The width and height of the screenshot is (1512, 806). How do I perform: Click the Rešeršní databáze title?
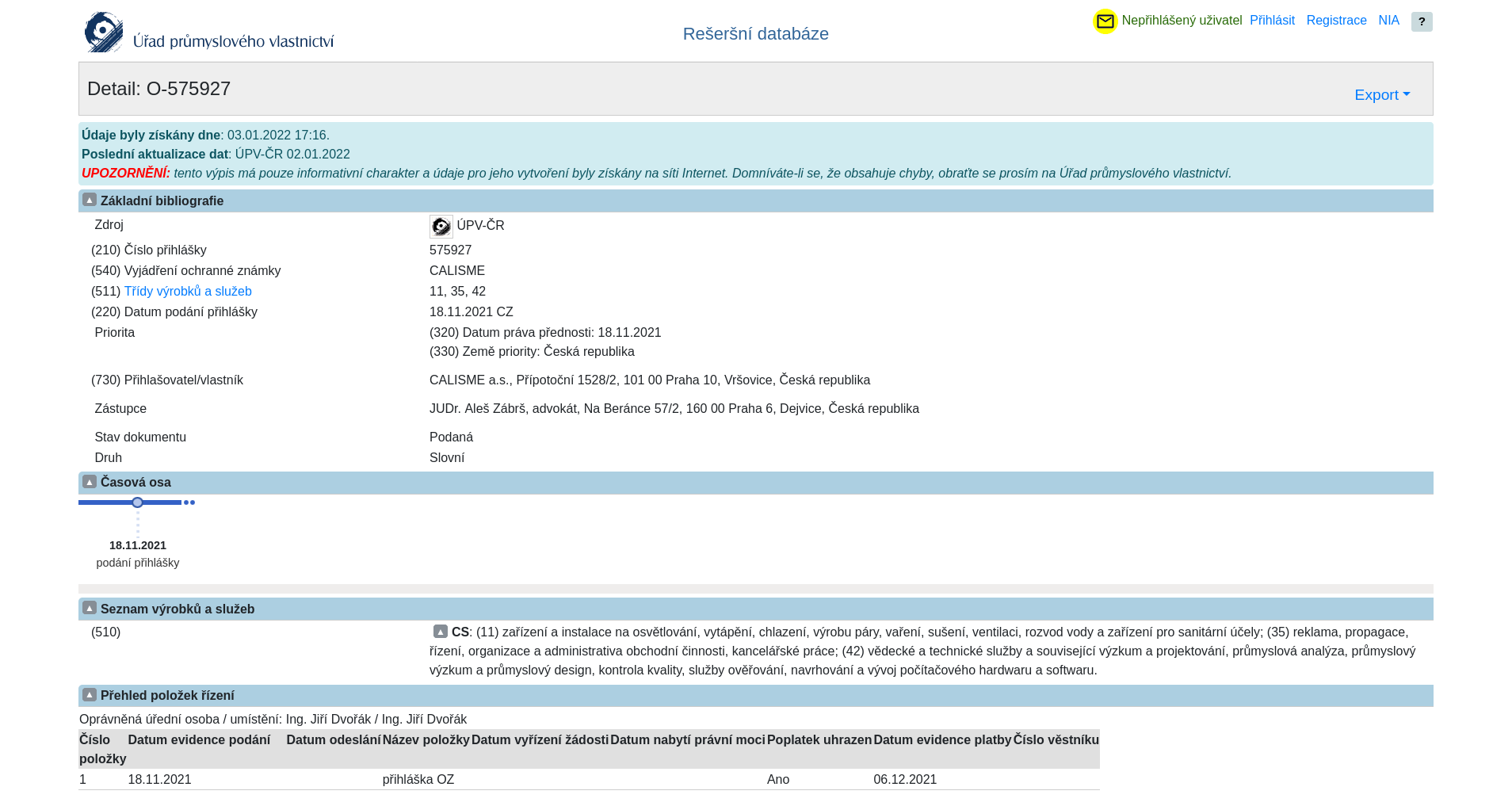click(756, 34)
